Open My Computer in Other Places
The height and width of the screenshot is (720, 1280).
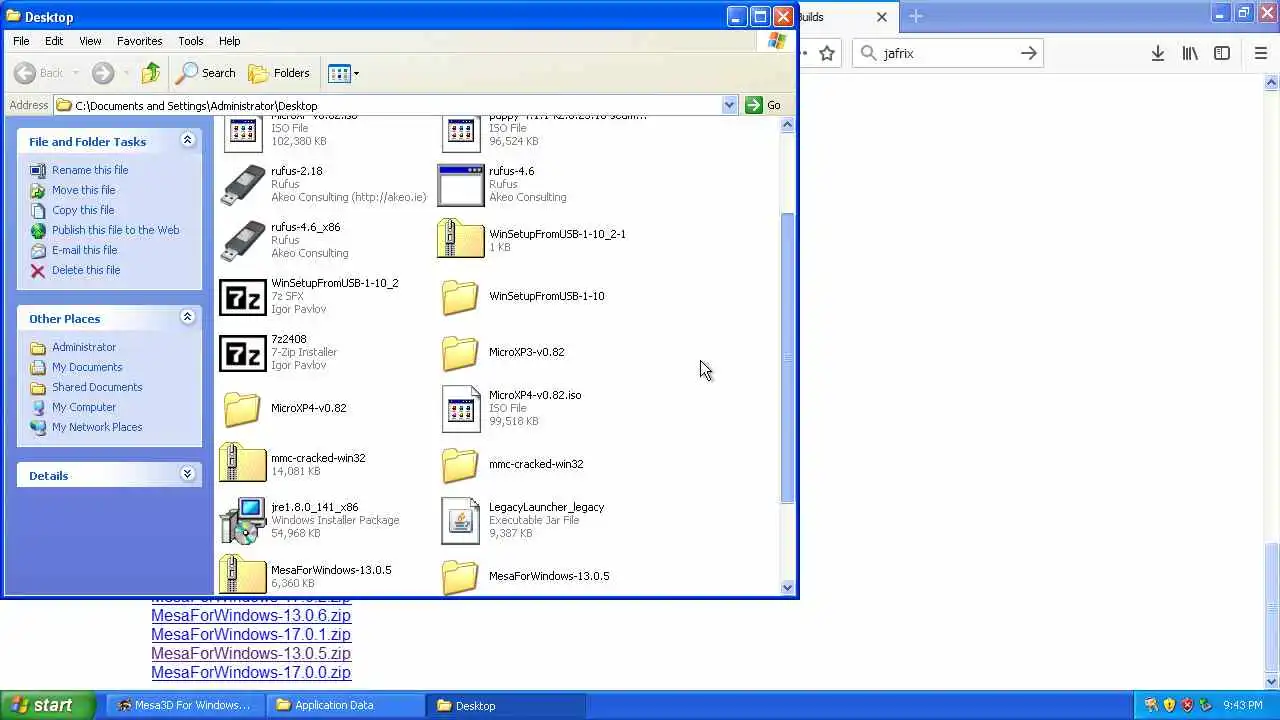[84, 407]
